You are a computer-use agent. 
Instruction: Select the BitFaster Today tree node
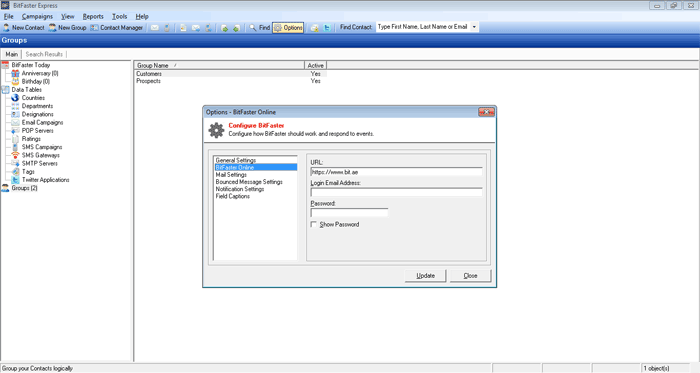point(30,65)
